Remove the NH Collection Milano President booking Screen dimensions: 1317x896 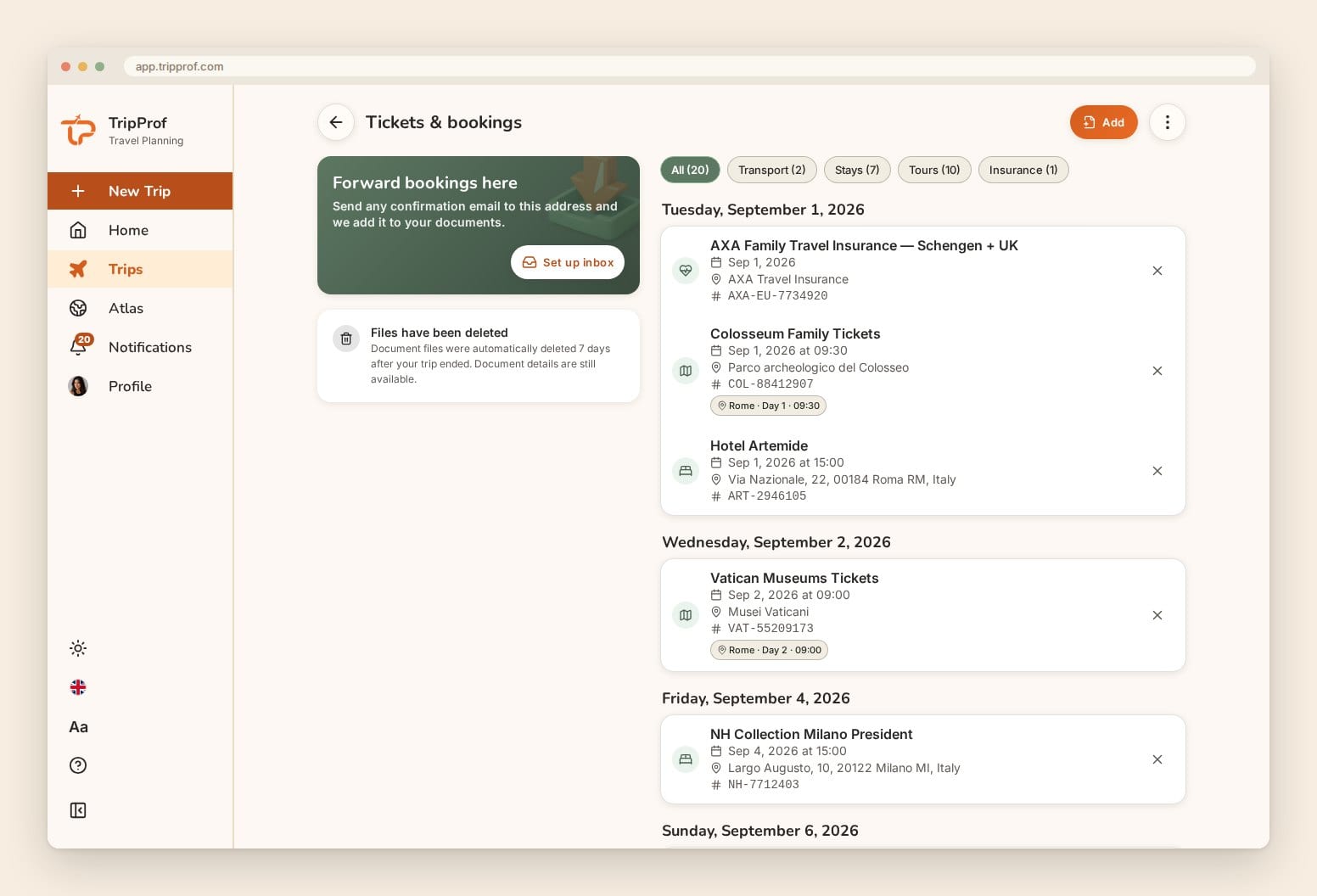pos(1157,759)
